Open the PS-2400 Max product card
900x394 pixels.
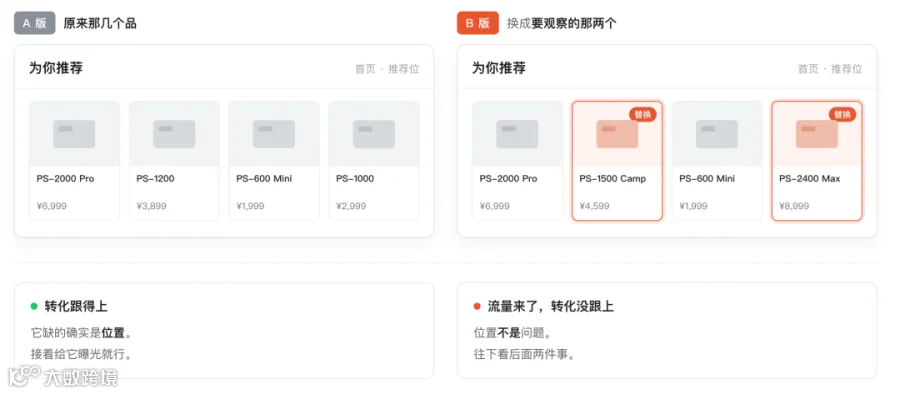817,161
